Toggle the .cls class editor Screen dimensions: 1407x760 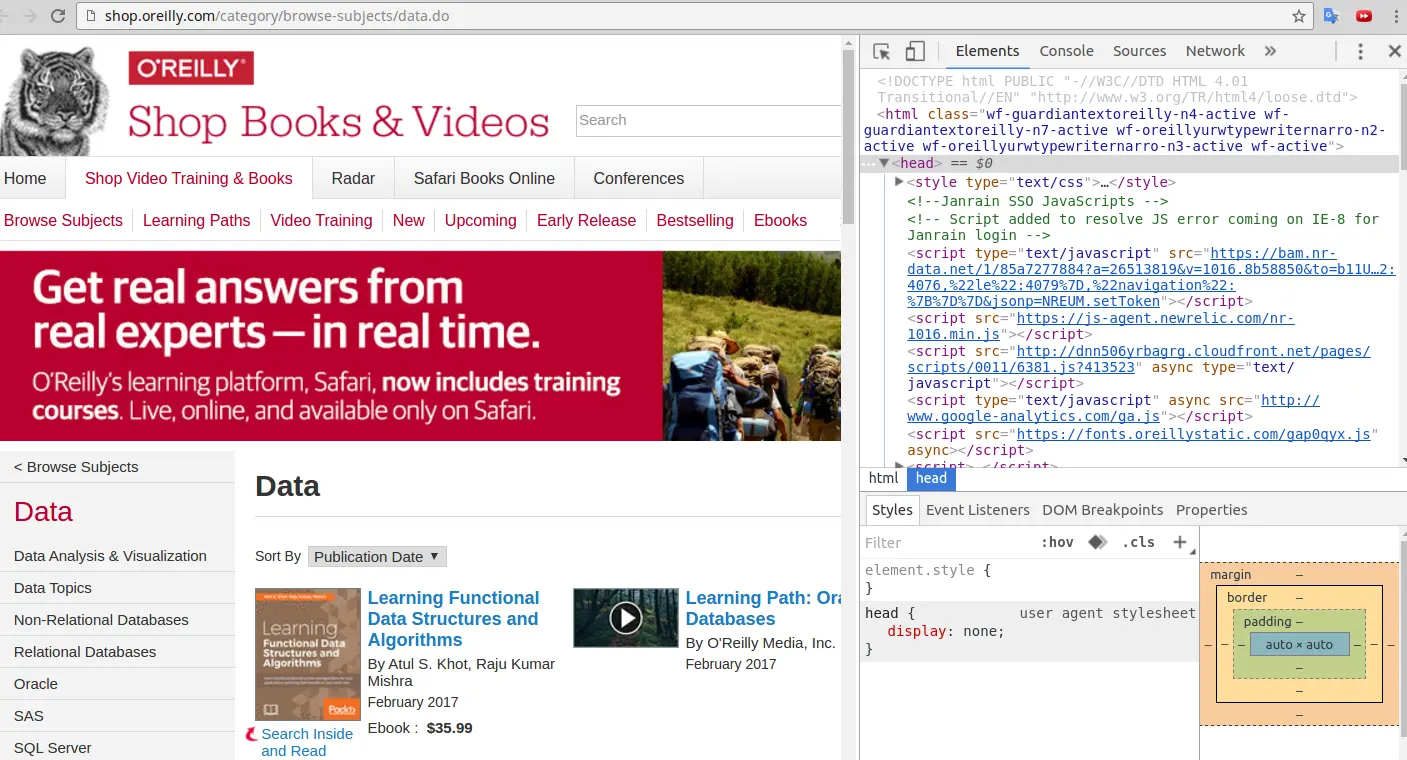click(x=1138, y=542)
